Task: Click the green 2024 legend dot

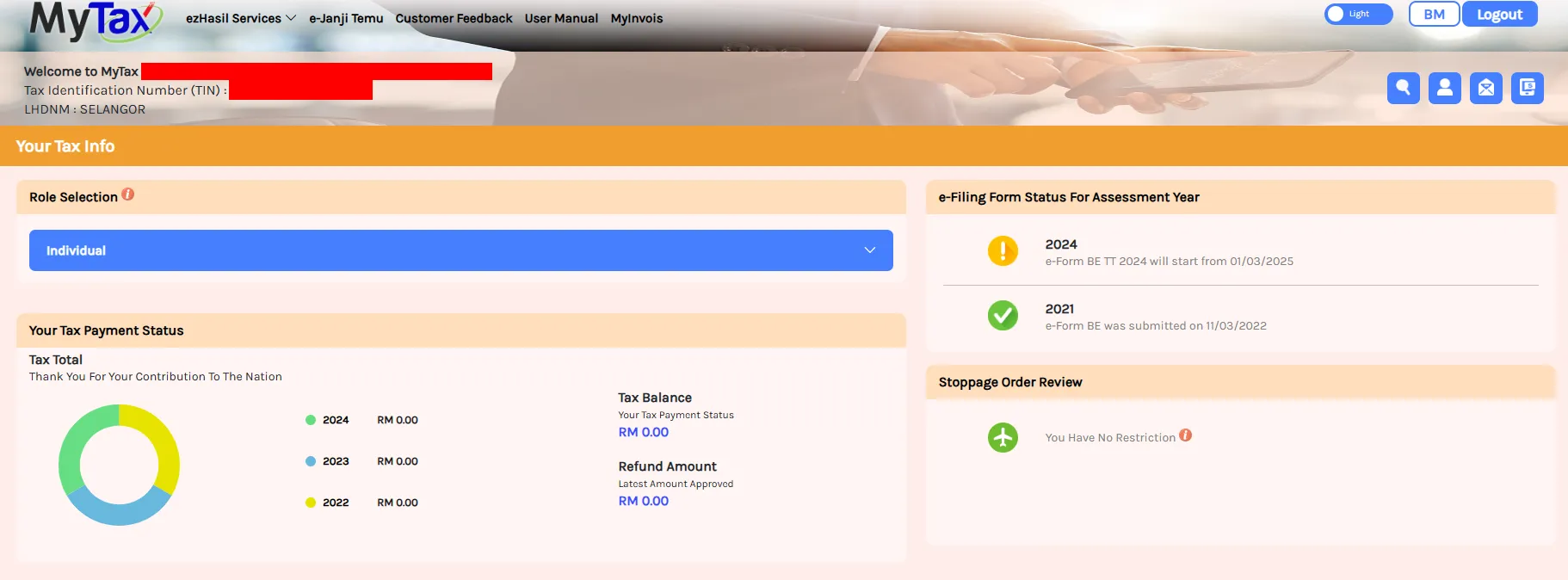Action: [x=311, y=420]
